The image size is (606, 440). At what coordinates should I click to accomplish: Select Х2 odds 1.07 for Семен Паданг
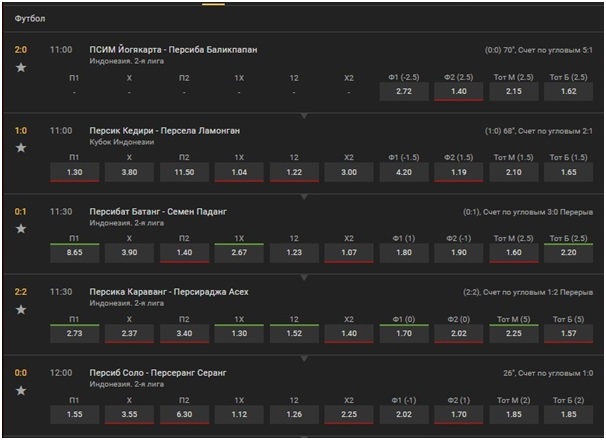(x=349, y=253)
